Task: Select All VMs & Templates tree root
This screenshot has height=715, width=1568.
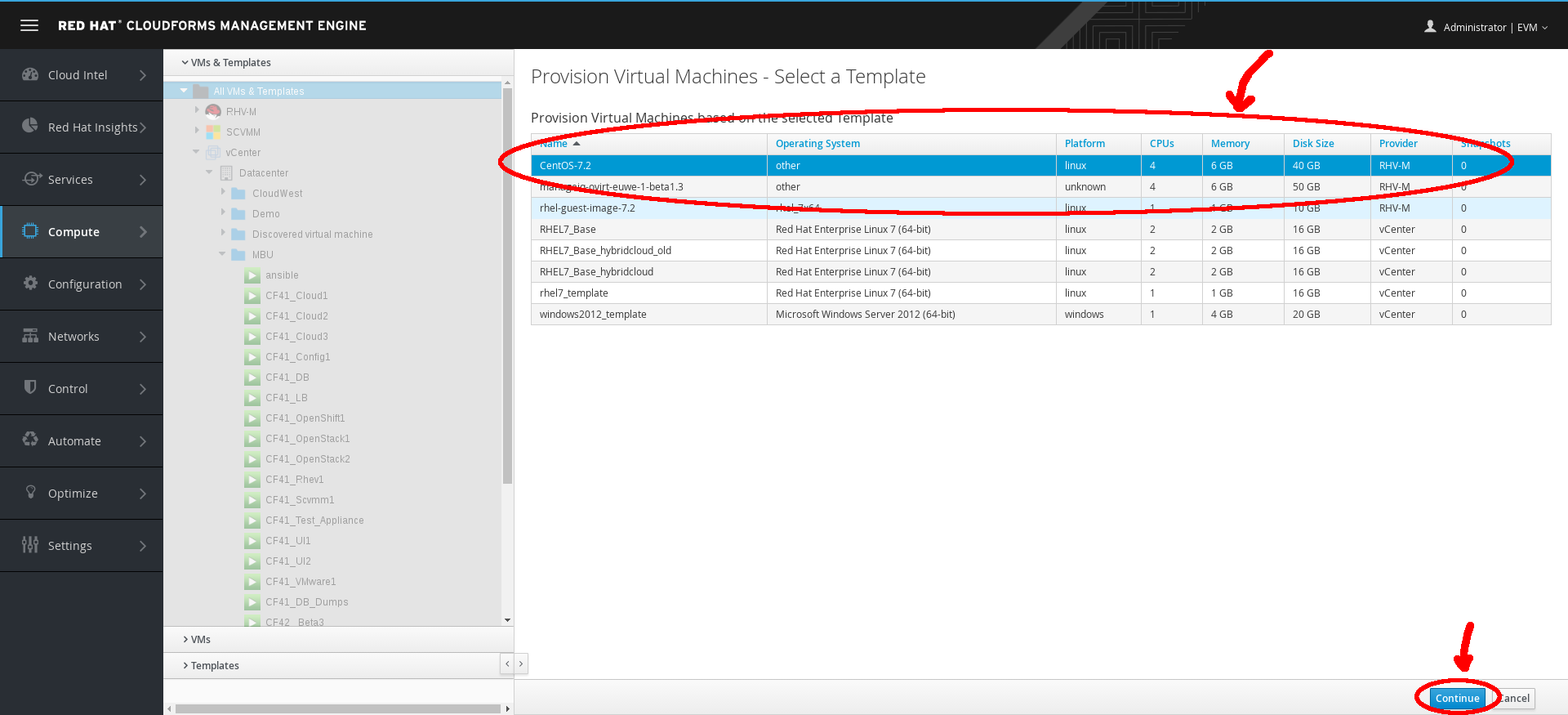Action: 259,92
